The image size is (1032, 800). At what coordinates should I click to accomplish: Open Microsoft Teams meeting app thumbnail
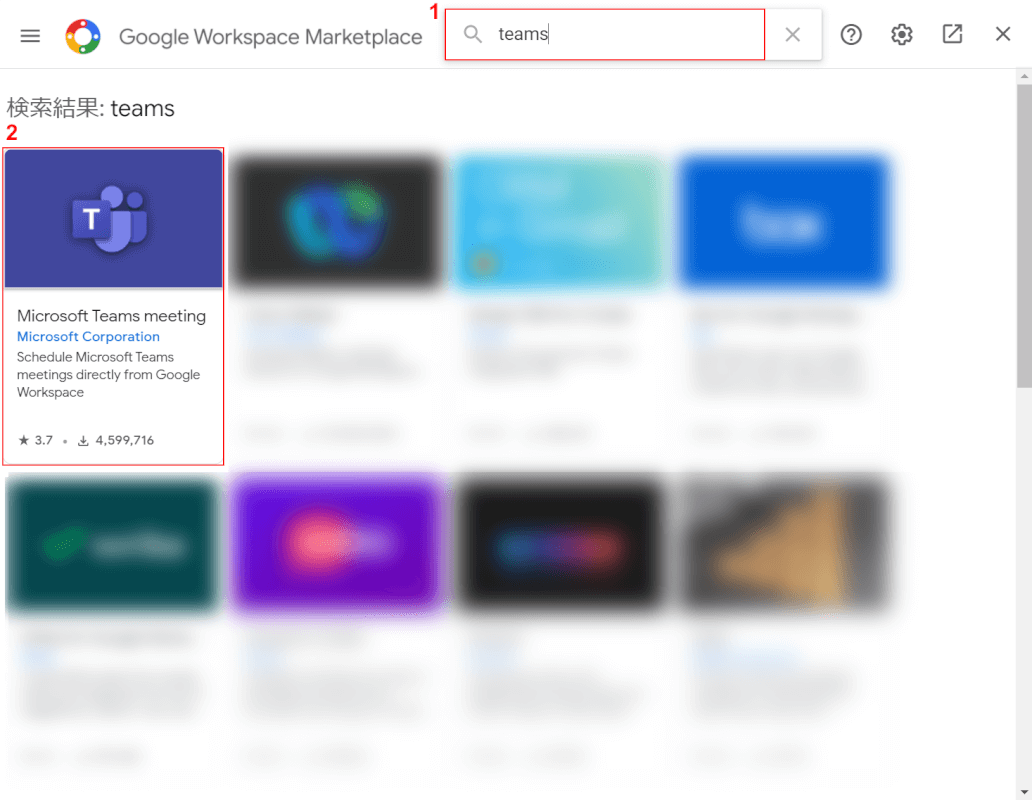[113, 218]
